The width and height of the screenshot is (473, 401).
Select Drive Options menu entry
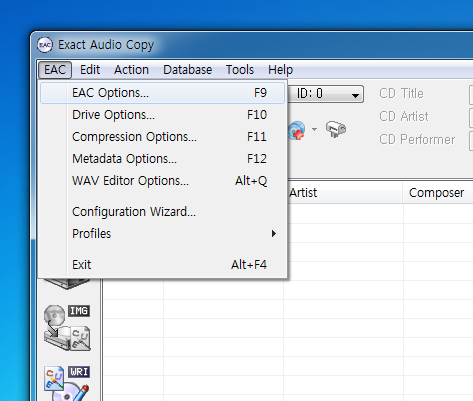coord(162,115)
